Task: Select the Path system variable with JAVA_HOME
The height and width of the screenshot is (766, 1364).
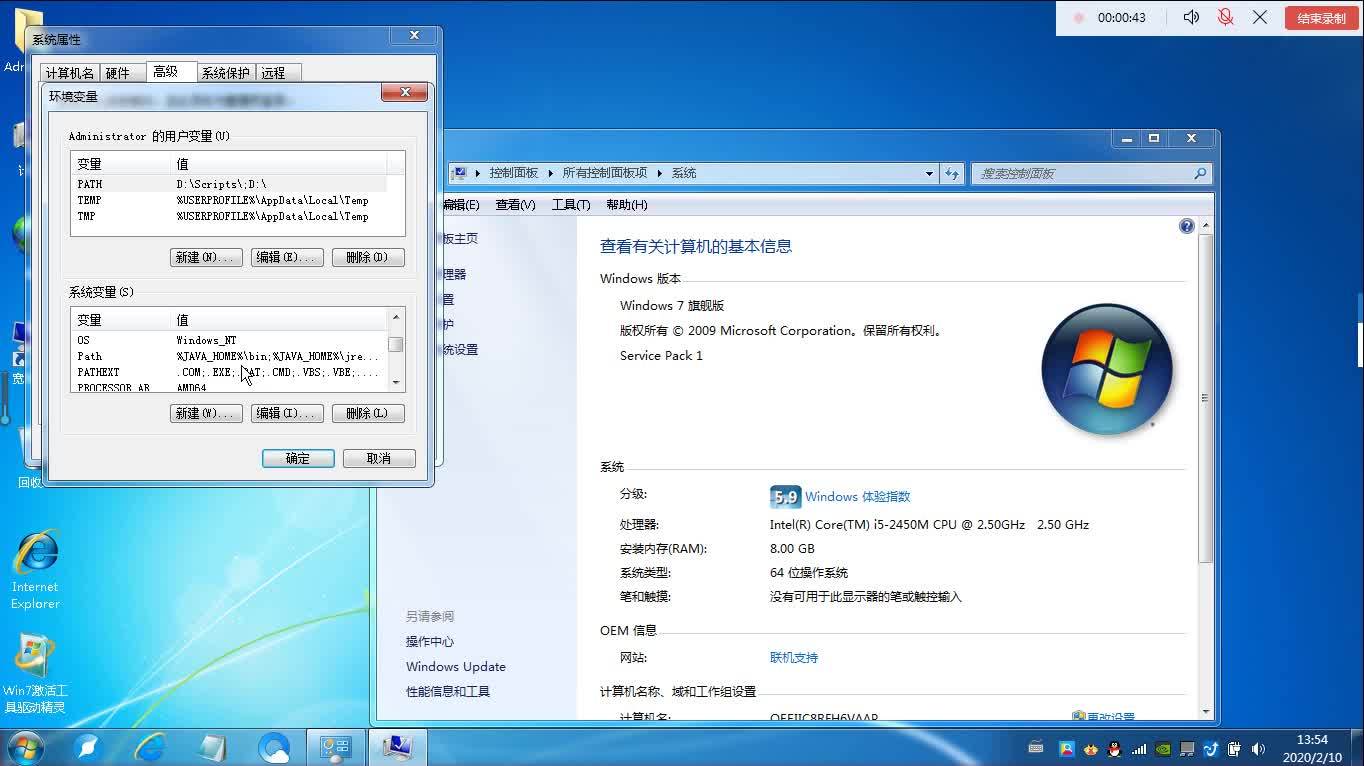Action: pos(229,356)
